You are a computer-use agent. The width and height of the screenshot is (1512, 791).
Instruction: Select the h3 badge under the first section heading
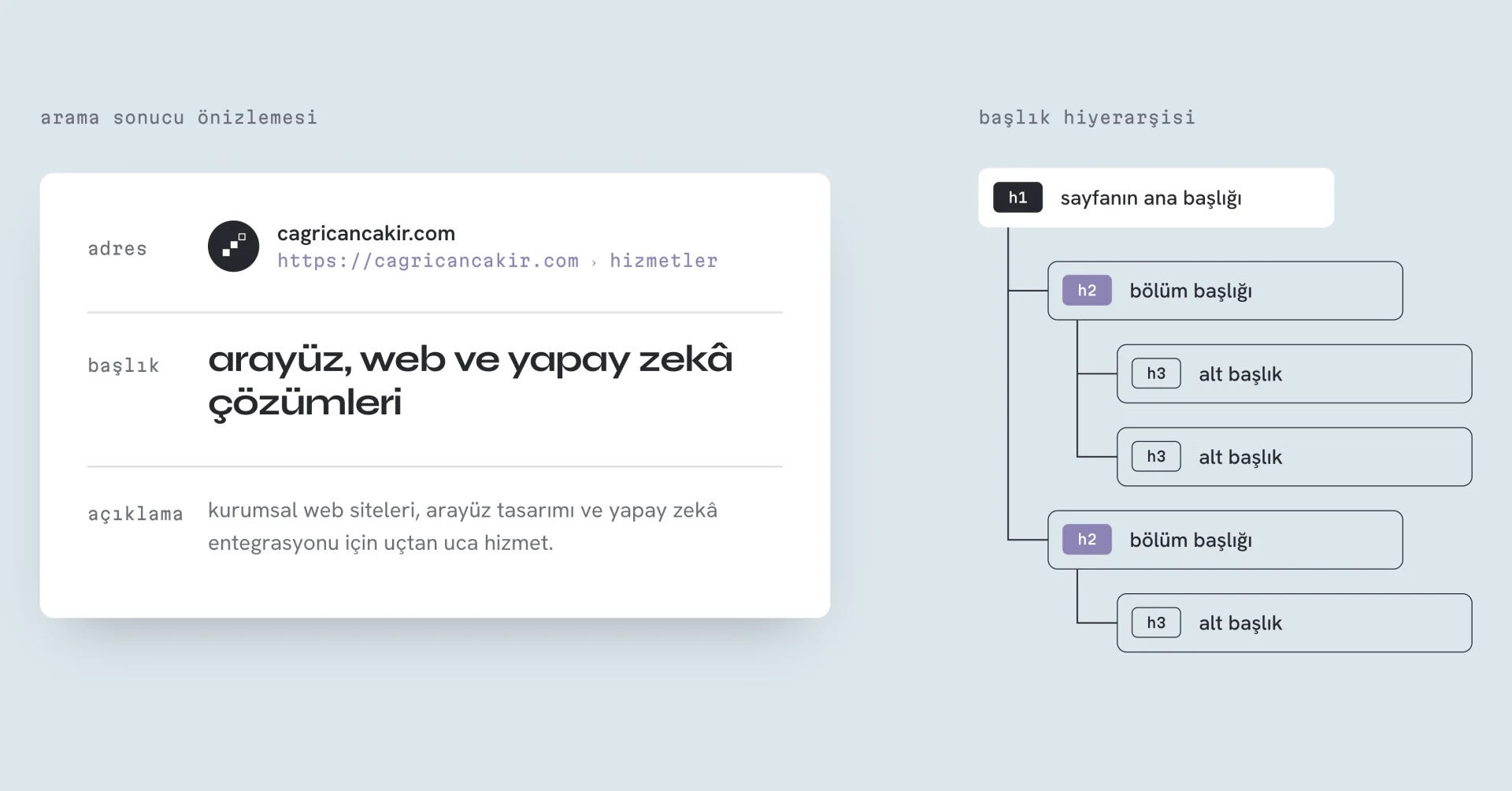[1156, 373]
